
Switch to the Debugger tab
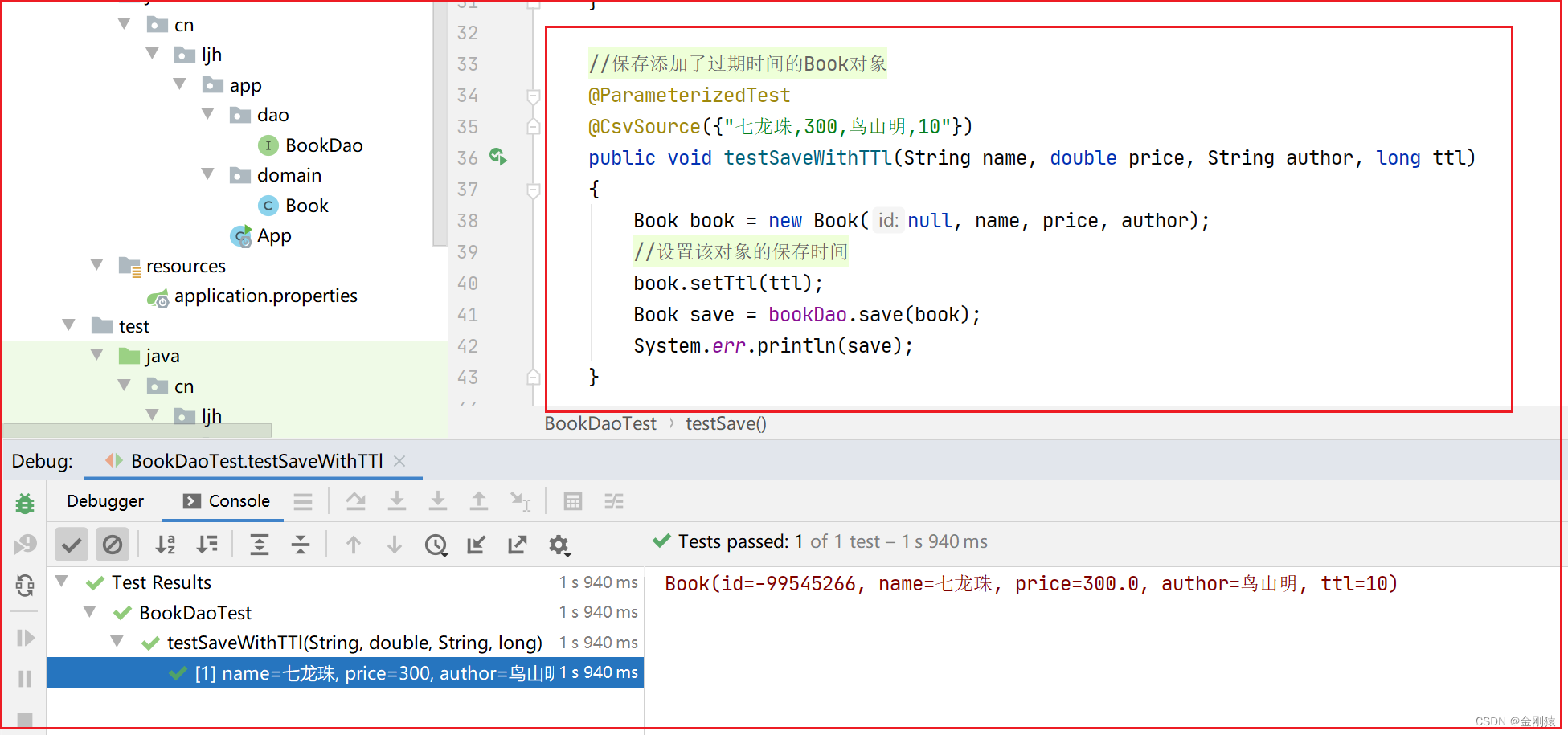105,500
